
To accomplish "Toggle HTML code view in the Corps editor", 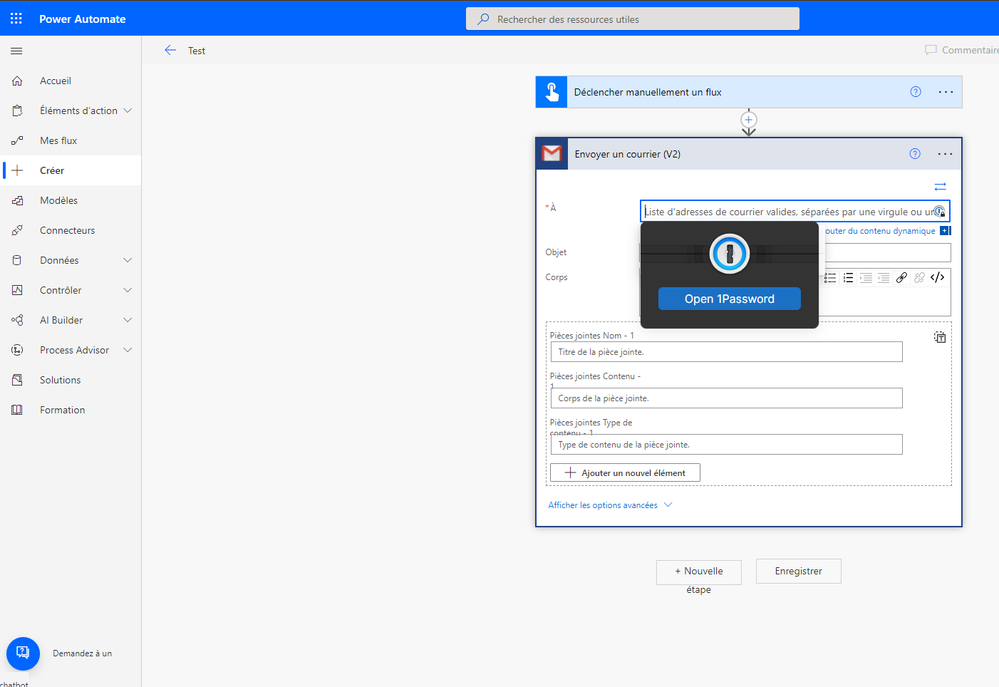I will coord(937,278).
